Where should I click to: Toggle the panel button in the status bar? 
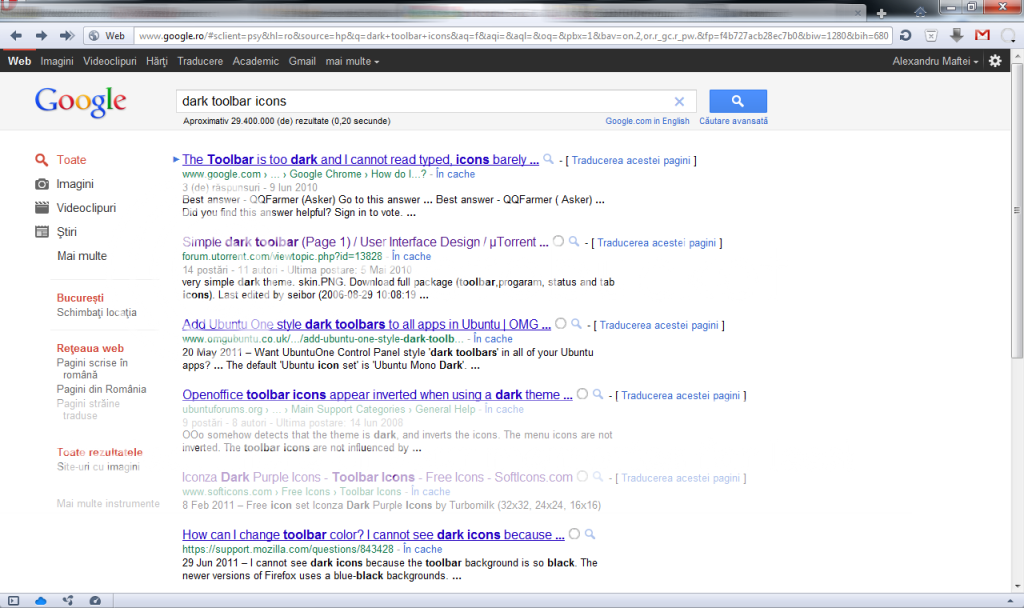coord(14,601)
